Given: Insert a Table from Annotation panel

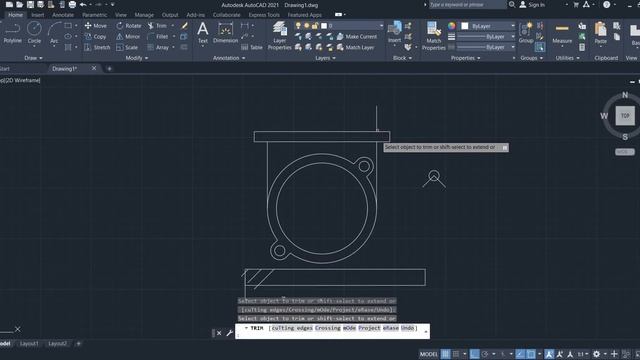Looking at the screenshot, I should (x=252, y=47).
